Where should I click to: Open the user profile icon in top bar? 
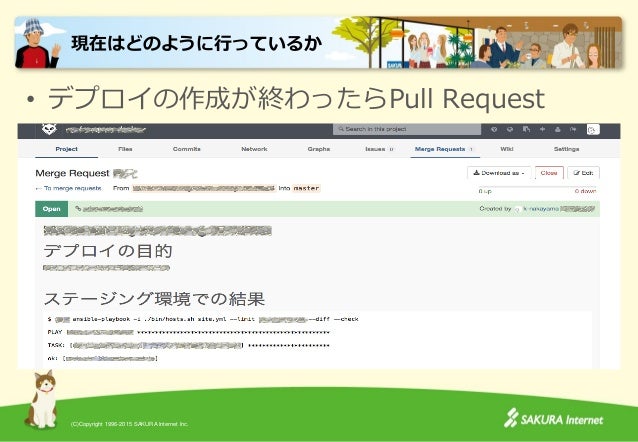coord(557,129)
